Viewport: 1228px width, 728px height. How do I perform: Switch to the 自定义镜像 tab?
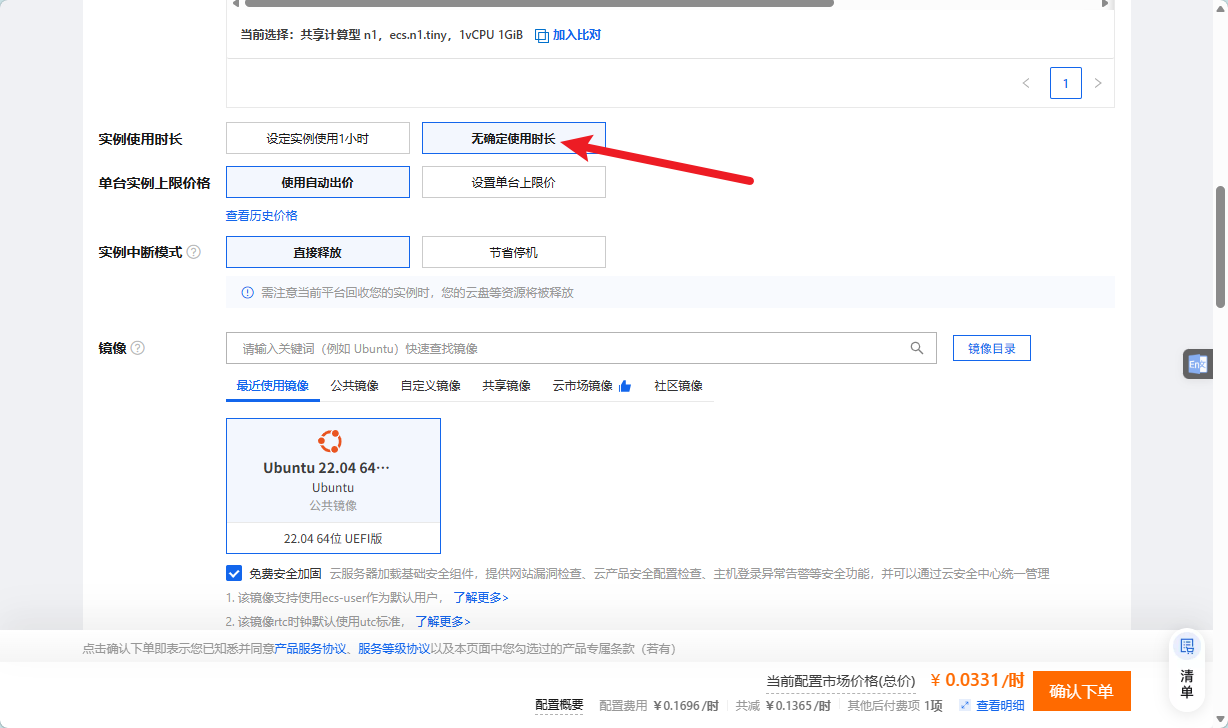[x=431, y=386]
